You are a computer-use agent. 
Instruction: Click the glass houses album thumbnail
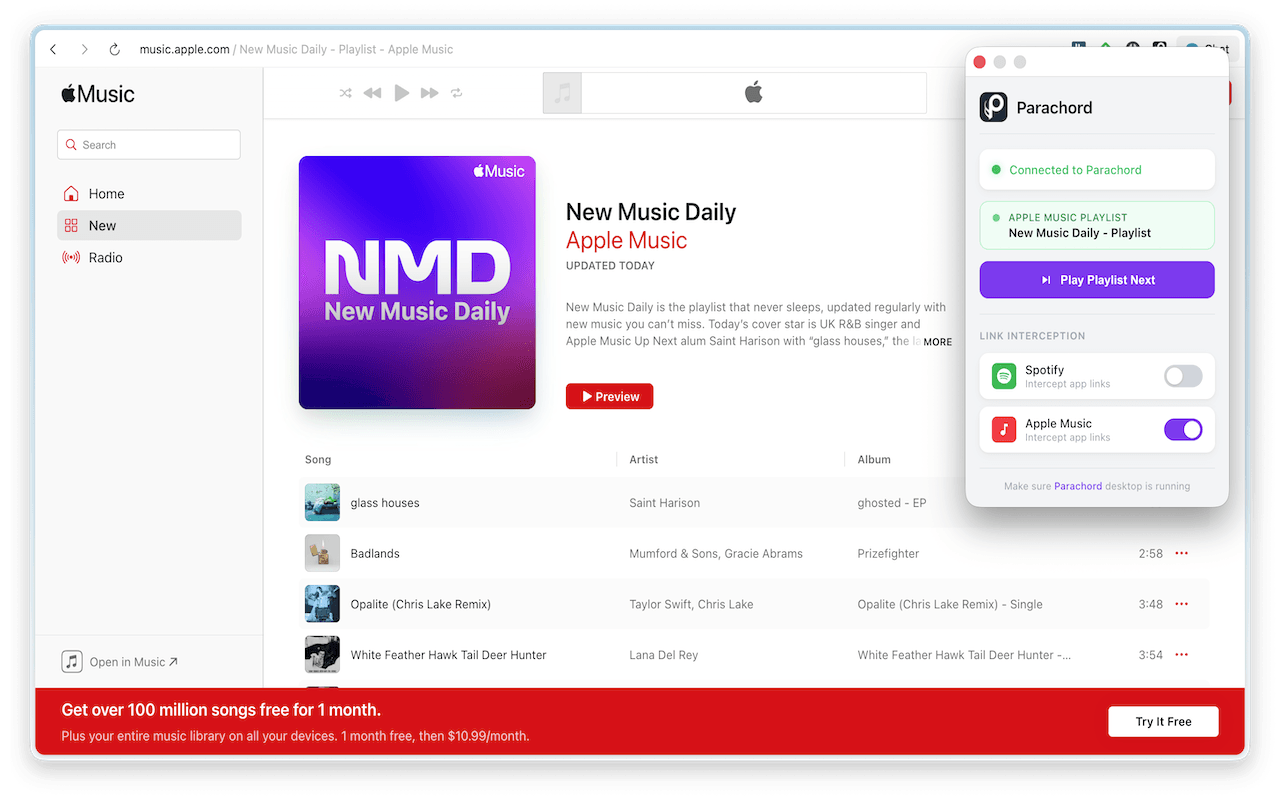(x=322, y=503)
